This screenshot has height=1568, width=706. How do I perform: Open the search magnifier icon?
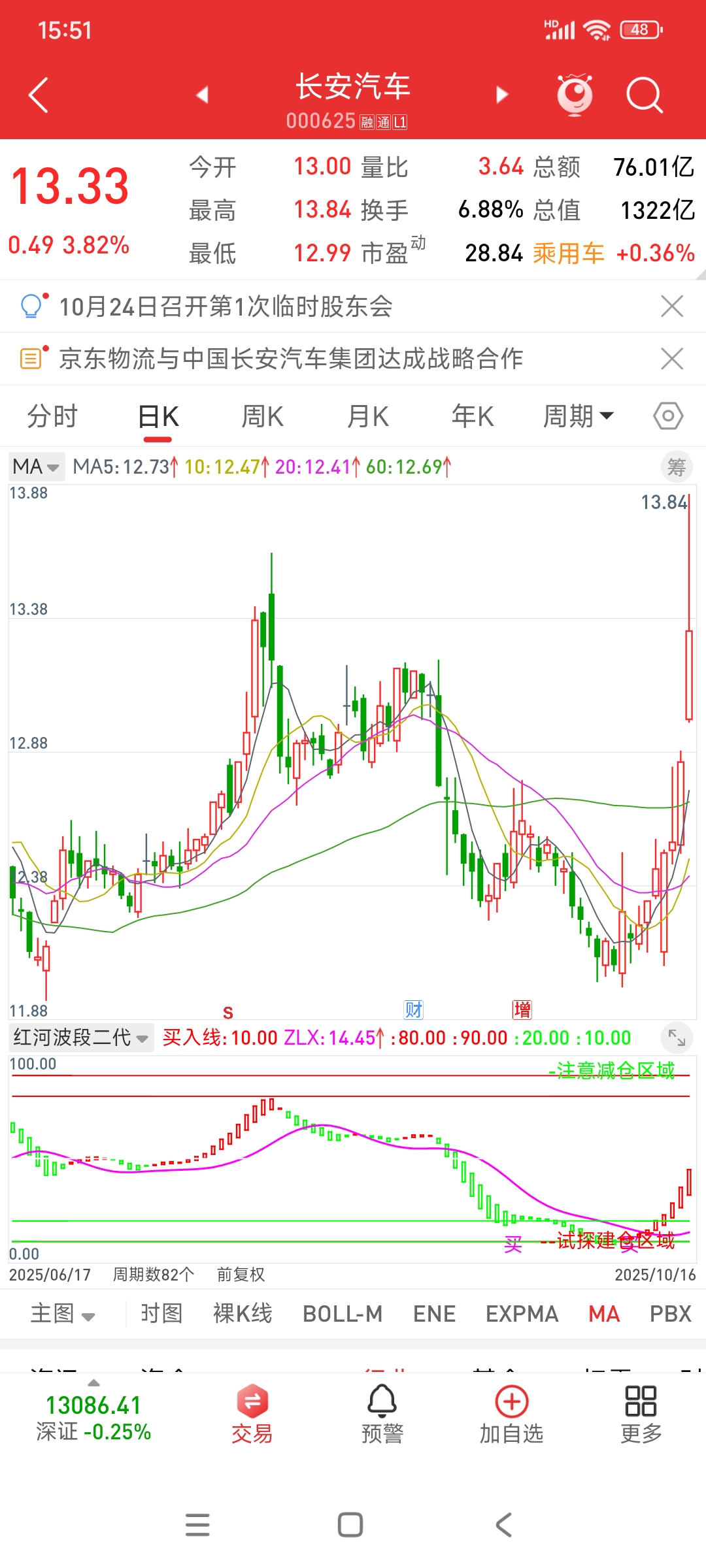point(645,95)
